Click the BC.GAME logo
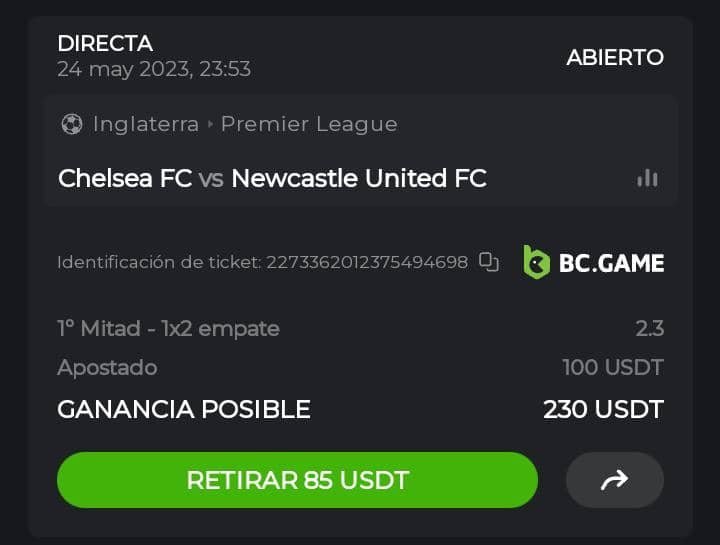720x545 pixels. click(593, 262)
